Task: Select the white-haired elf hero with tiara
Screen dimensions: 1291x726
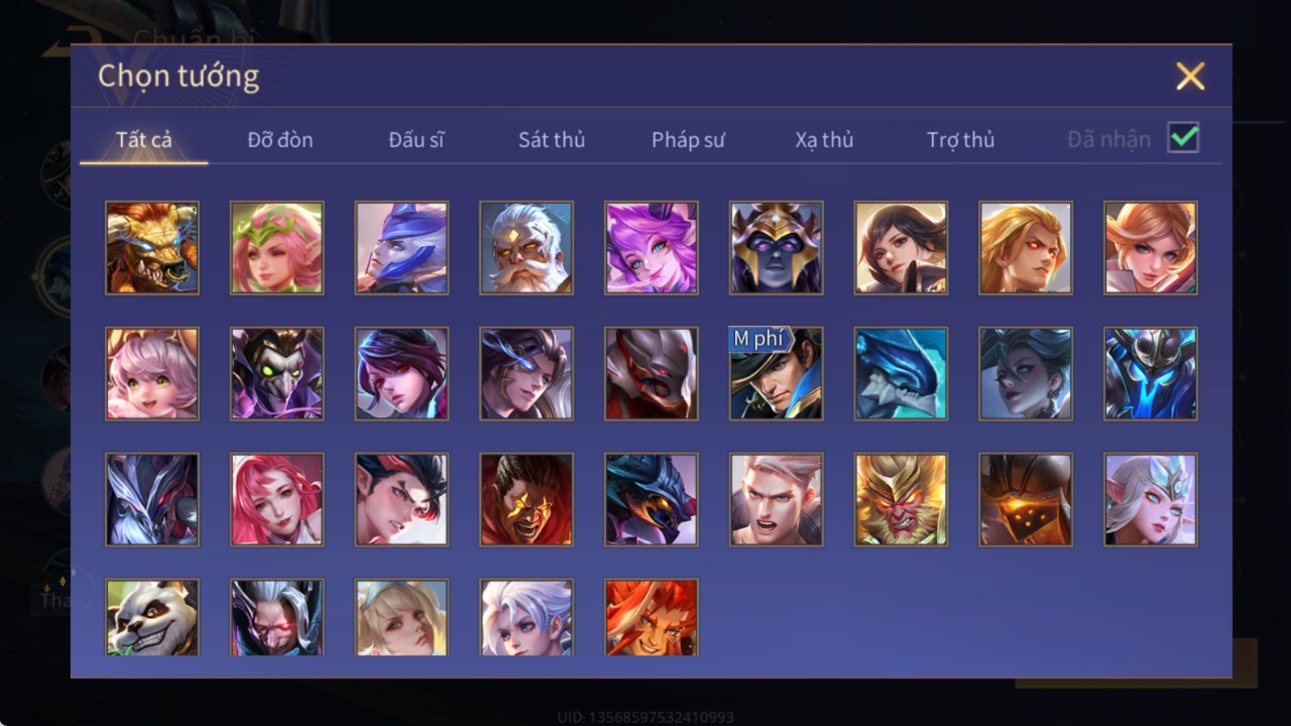Action: 1150,500
